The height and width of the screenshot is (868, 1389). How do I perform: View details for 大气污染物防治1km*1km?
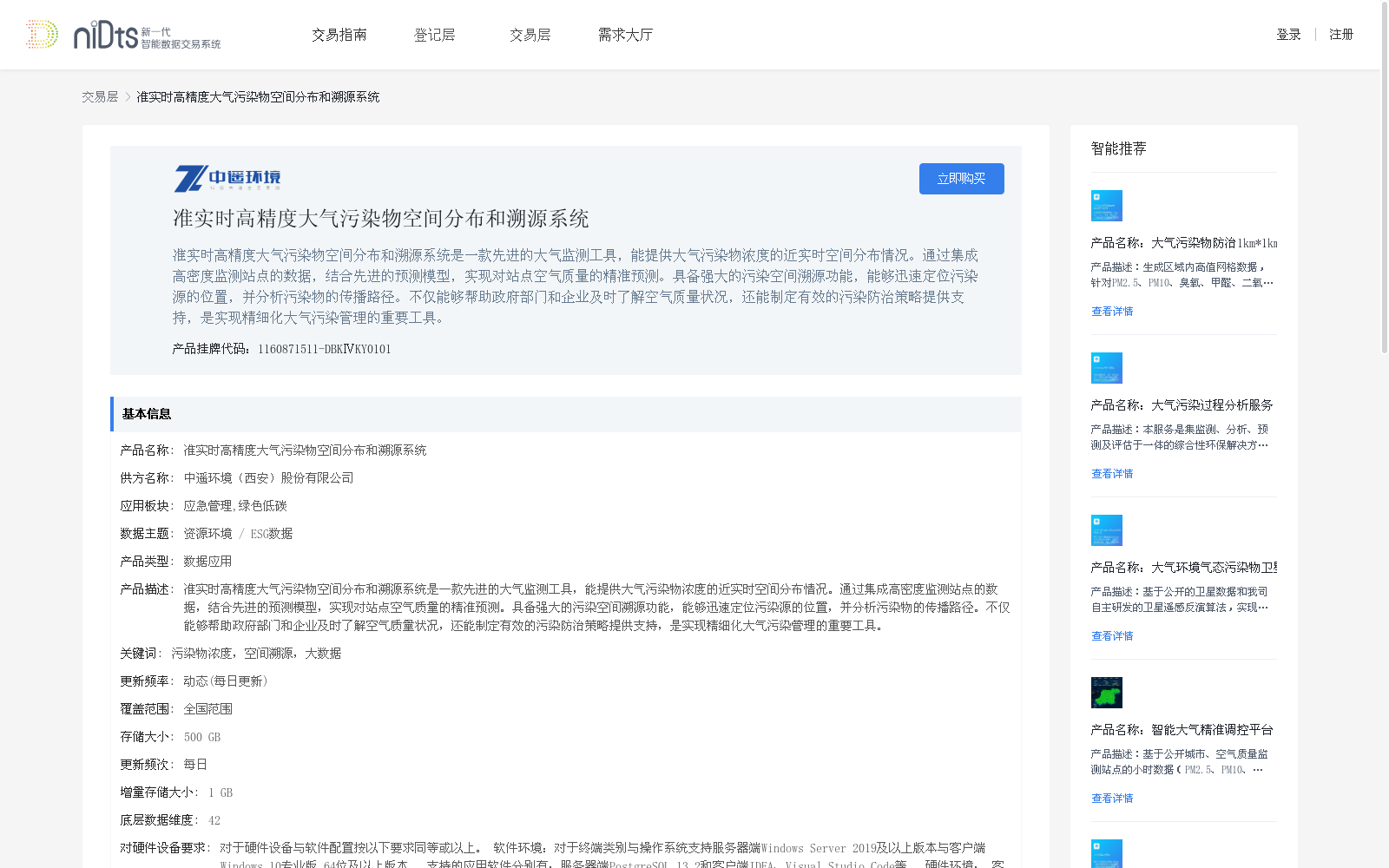pyautogui.click(x=1112, y=312)
